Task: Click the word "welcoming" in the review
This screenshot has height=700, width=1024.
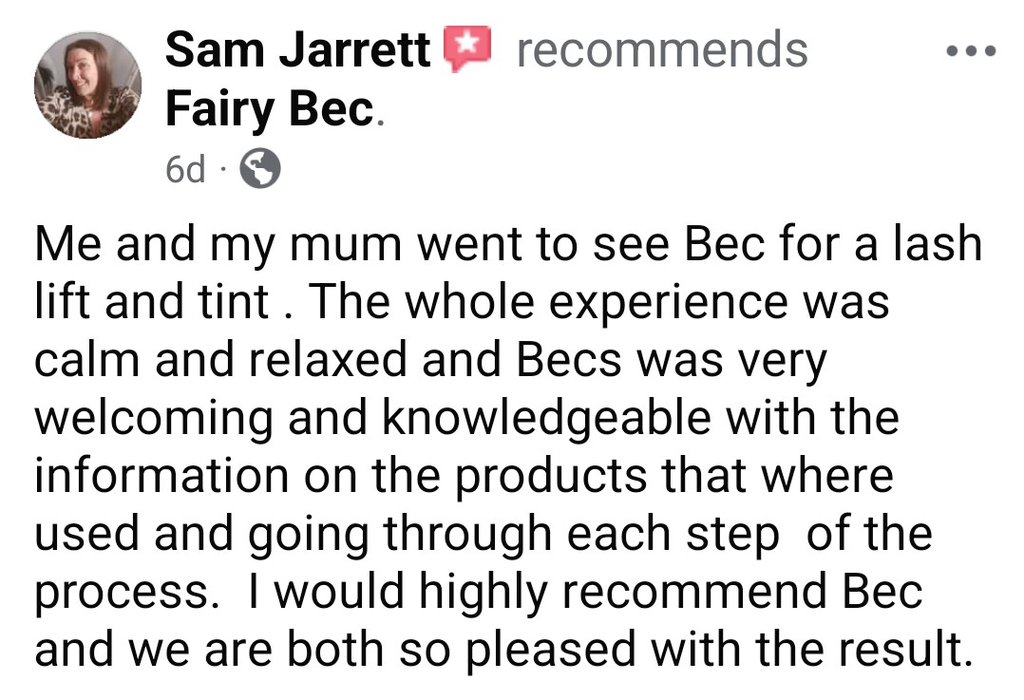Action: coord(153,419)
